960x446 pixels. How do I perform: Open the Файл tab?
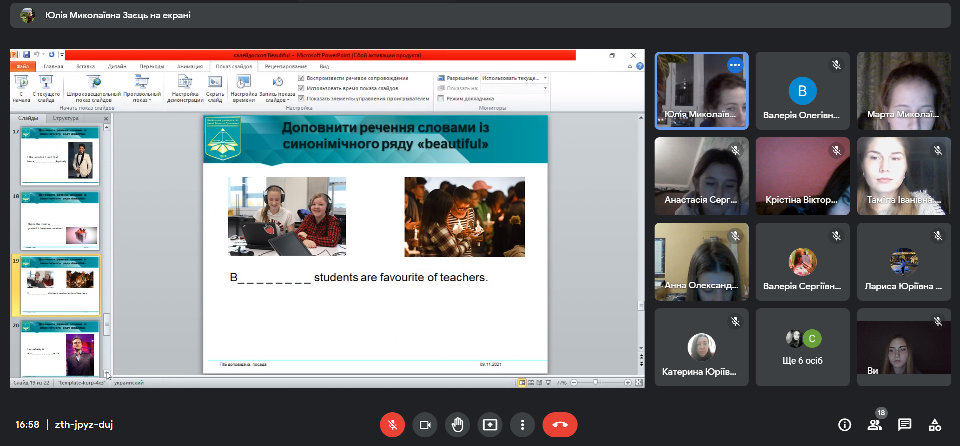pyautogui.click(x=23, y=66)
